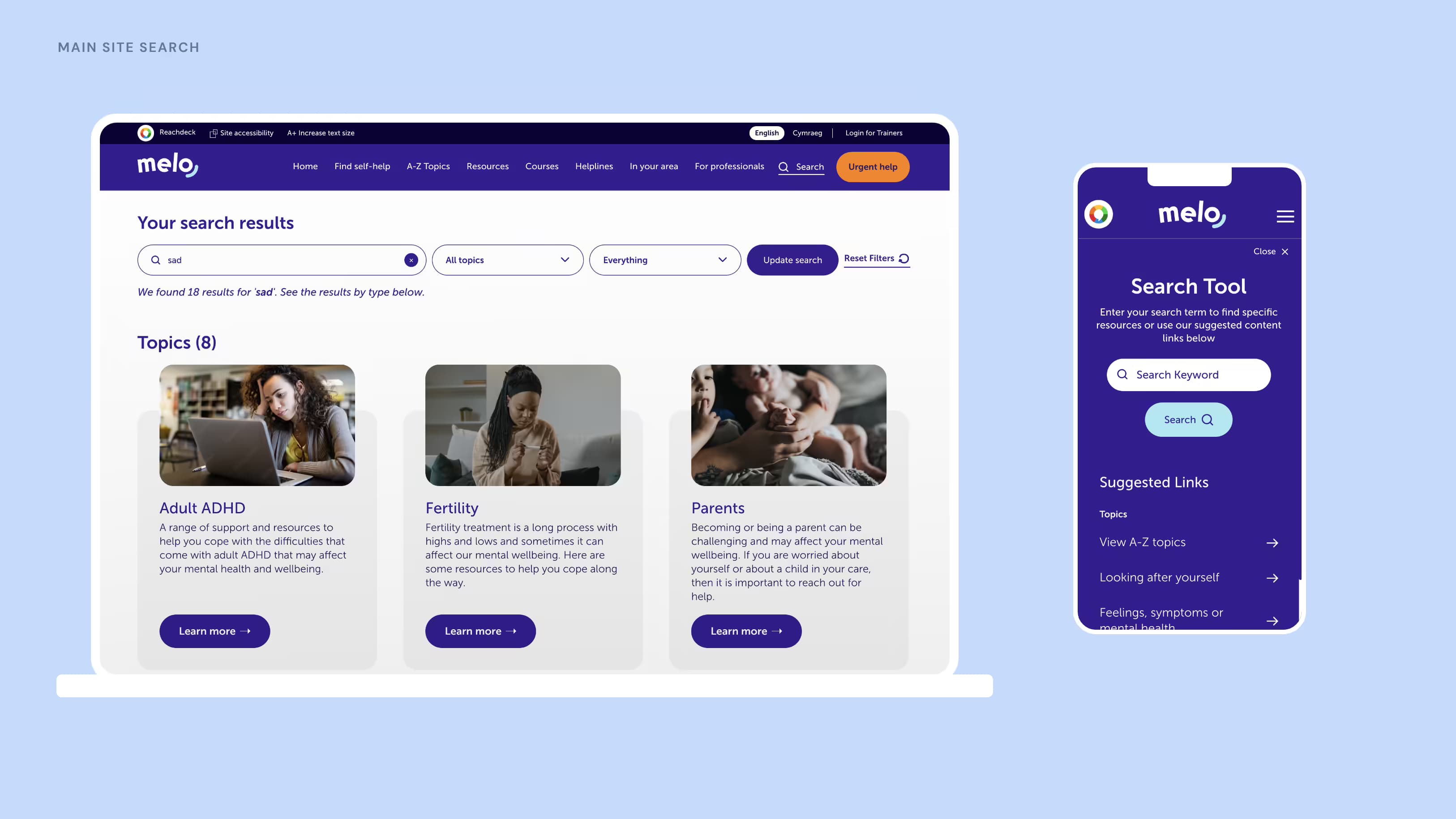Switch to Cymraeg language toggle

click(x=807, y=133)
